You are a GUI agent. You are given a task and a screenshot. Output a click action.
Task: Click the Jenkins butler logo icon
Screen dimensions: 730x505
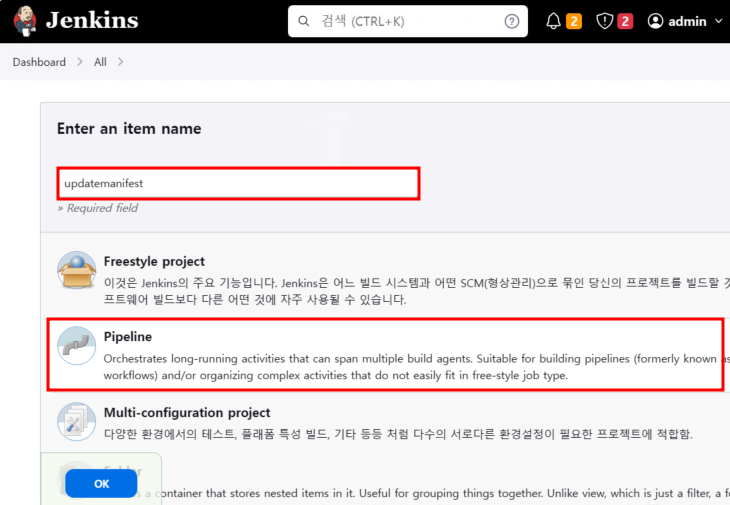[x=25, y=20]
